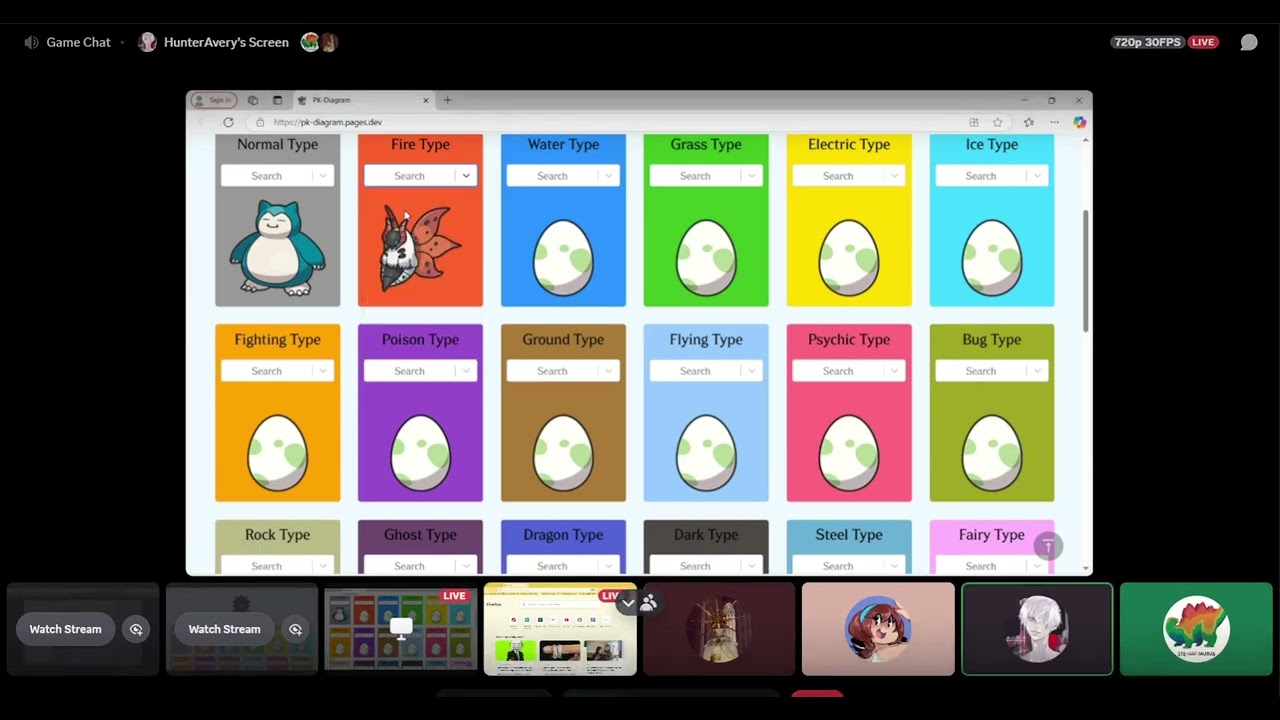Screen dimensions: 1280x720
Task: Expand the Water Type search dropdown arrow
Action: pos(609,176)
